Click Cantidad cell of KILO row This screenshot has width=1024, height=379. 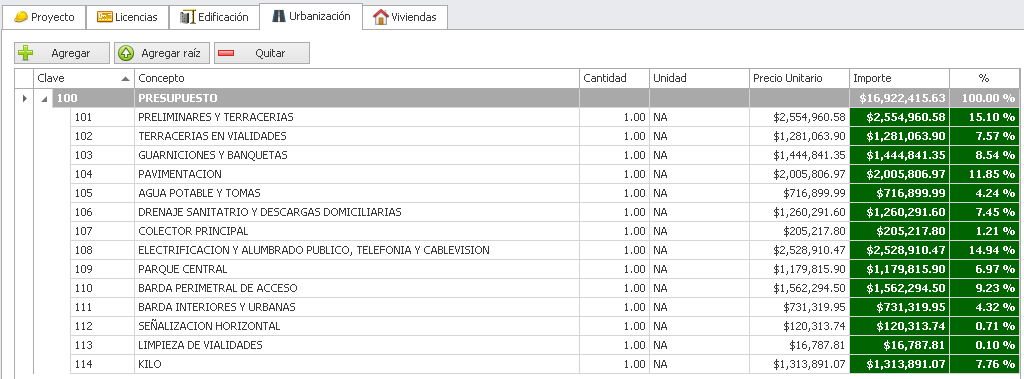(614, 363)
